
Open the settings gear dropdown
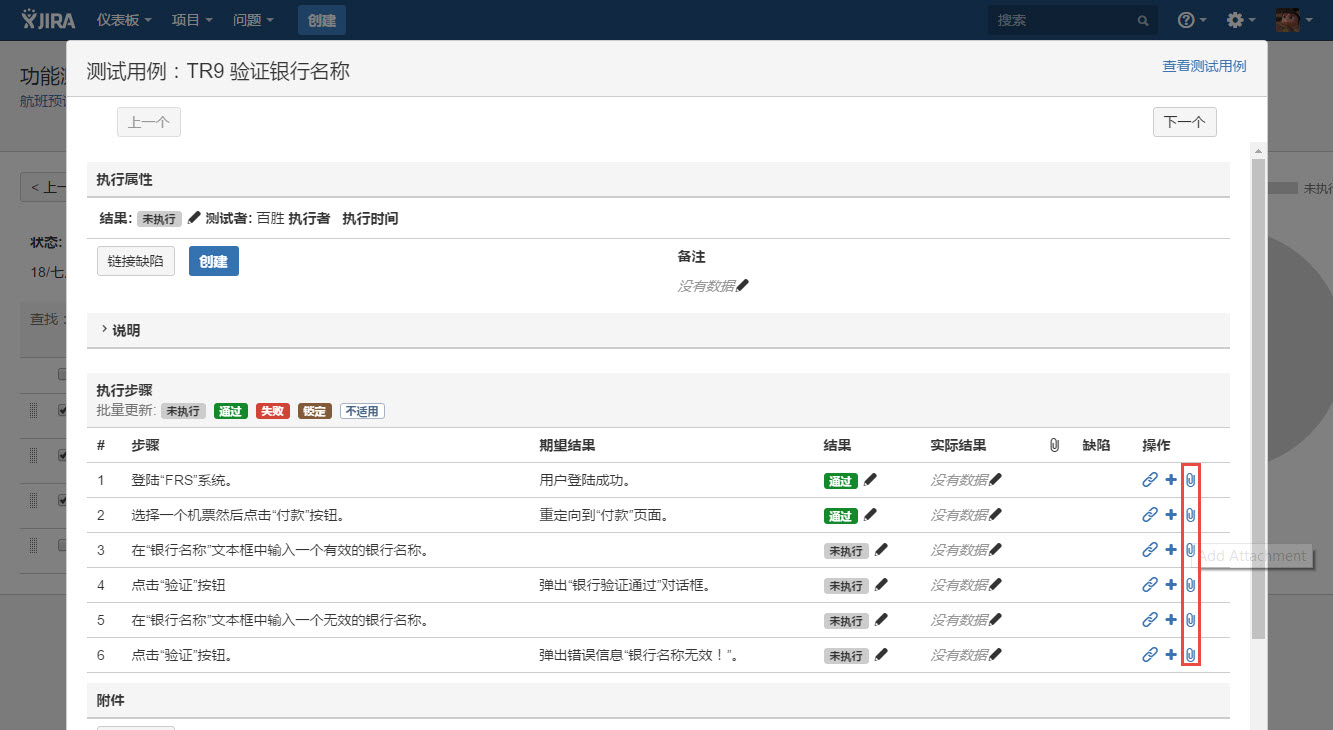coord(1241,20)
